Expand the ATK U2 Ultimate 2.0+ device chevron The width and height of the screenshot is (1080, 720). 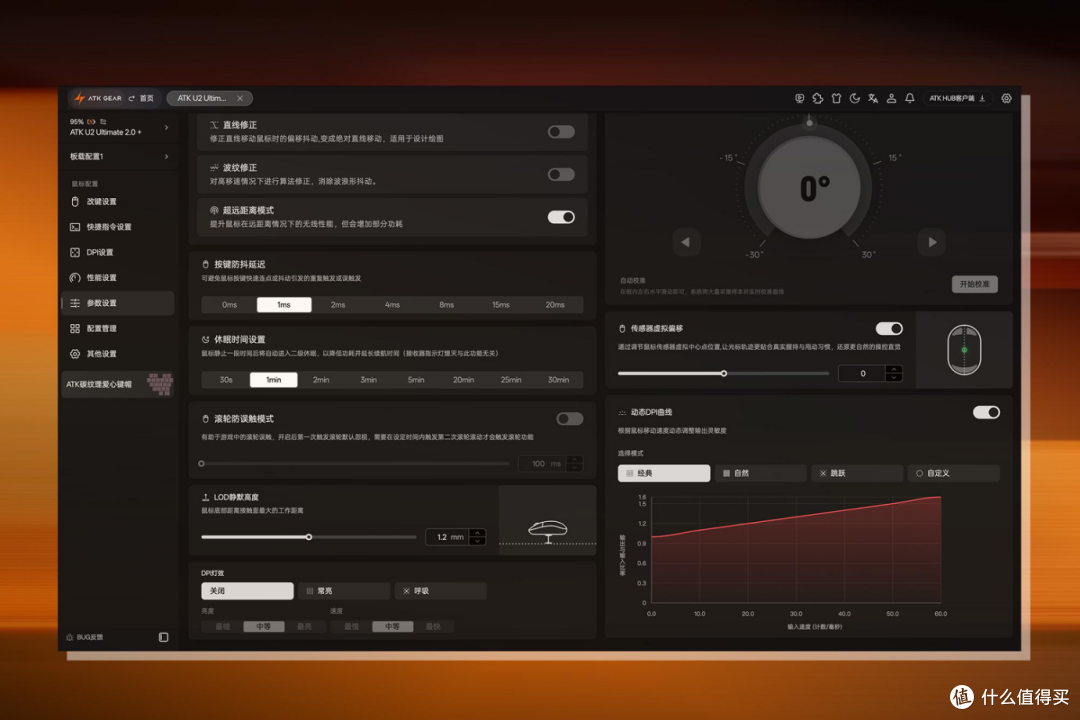click(x=167, y=127)
